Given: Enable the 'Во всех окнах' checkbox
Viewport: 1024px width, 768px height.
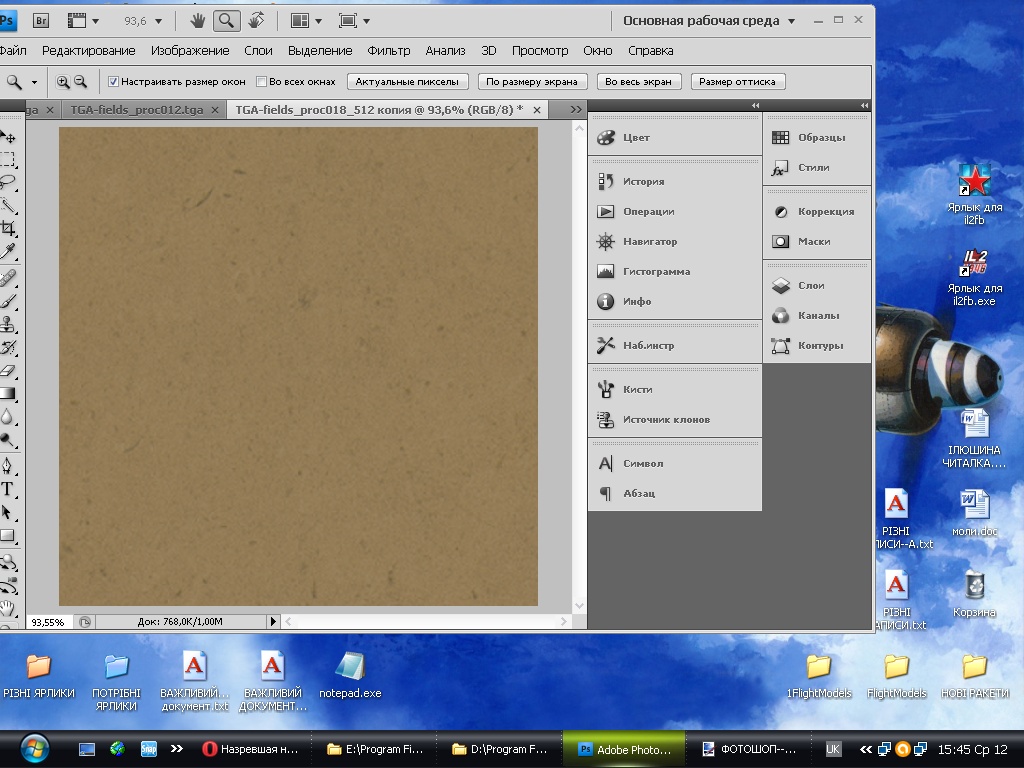Looking at the screenshot, I should [x=262, y=82].
